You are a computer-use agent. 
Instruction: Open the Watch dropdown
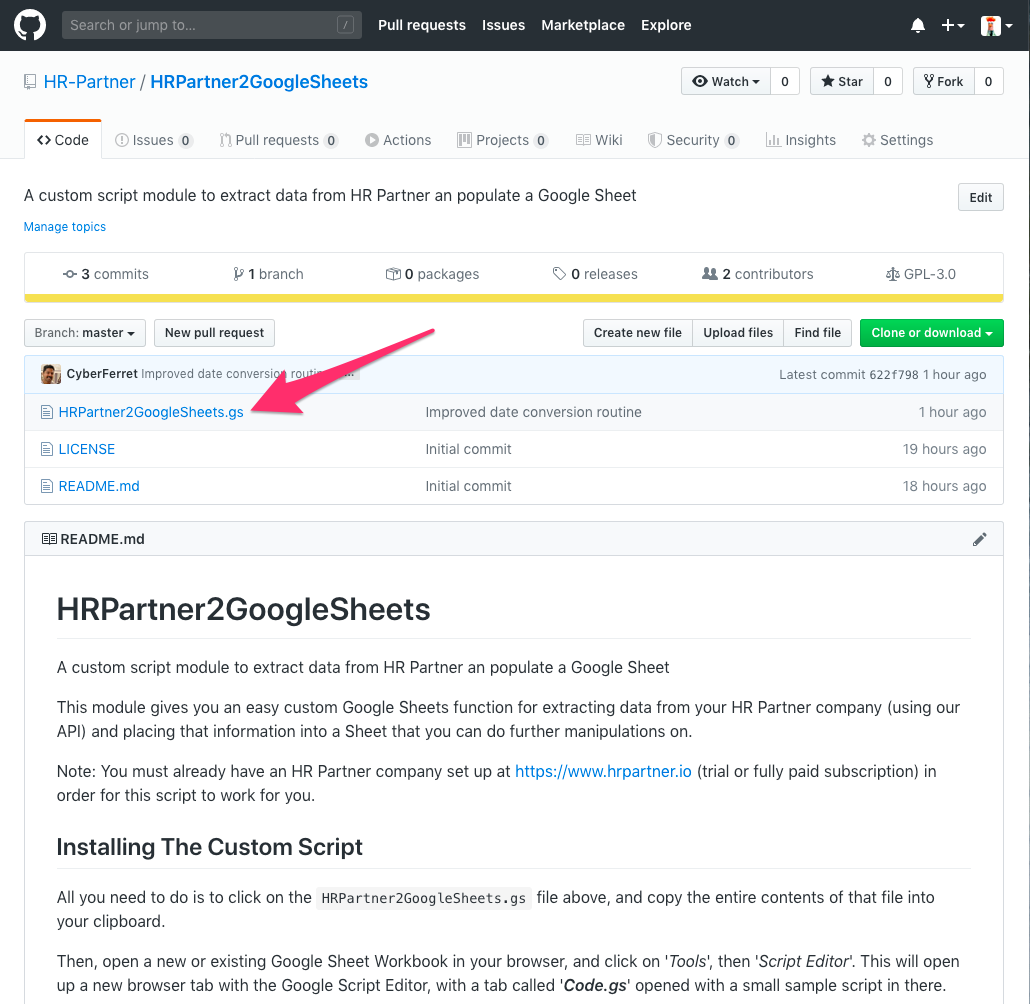point(726,81)
